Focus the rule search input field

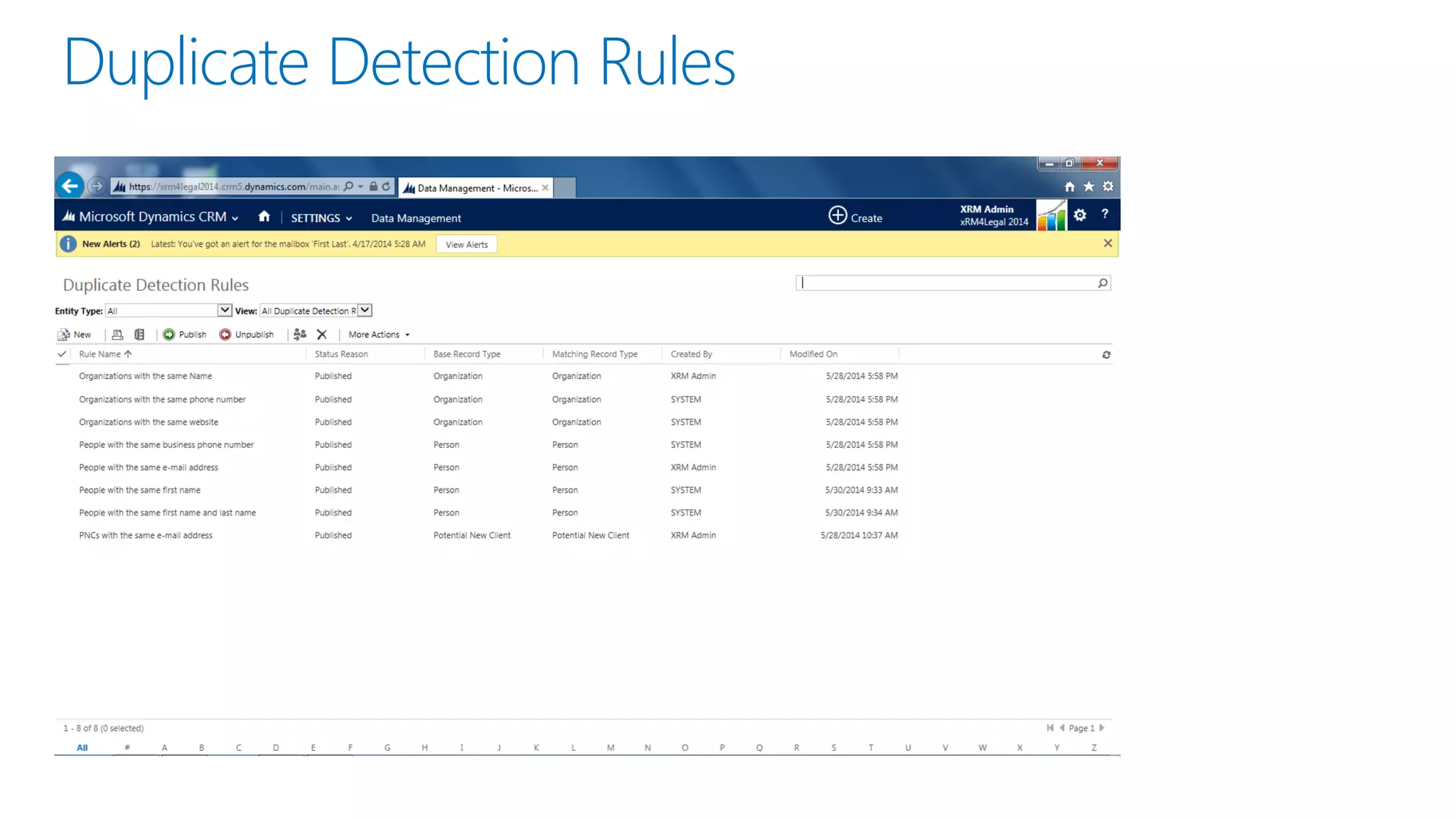pos(947,283)
